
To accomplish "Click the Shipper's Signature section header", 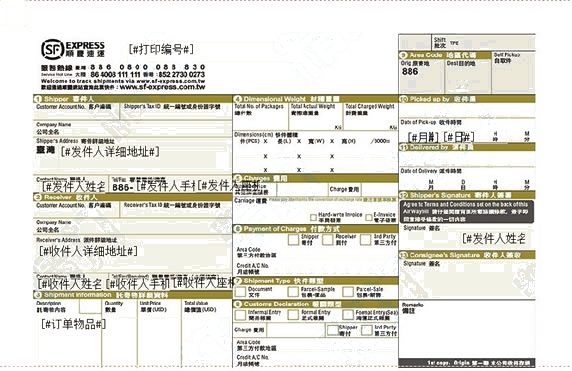I will (x=467, y=195).
